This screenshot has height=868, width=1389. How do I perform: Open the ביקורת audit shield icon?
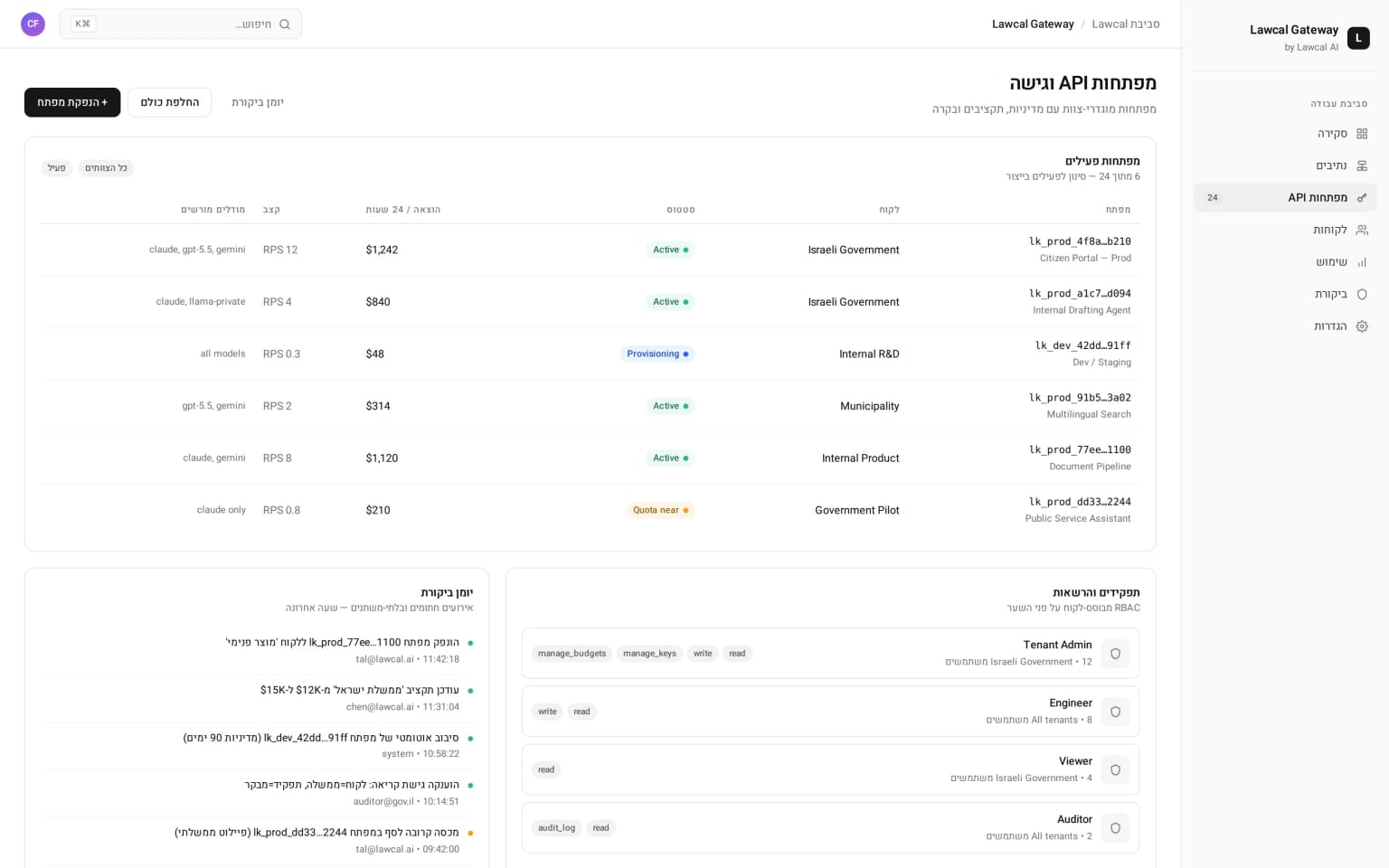pyautogui.click(x=1362, y=294)
